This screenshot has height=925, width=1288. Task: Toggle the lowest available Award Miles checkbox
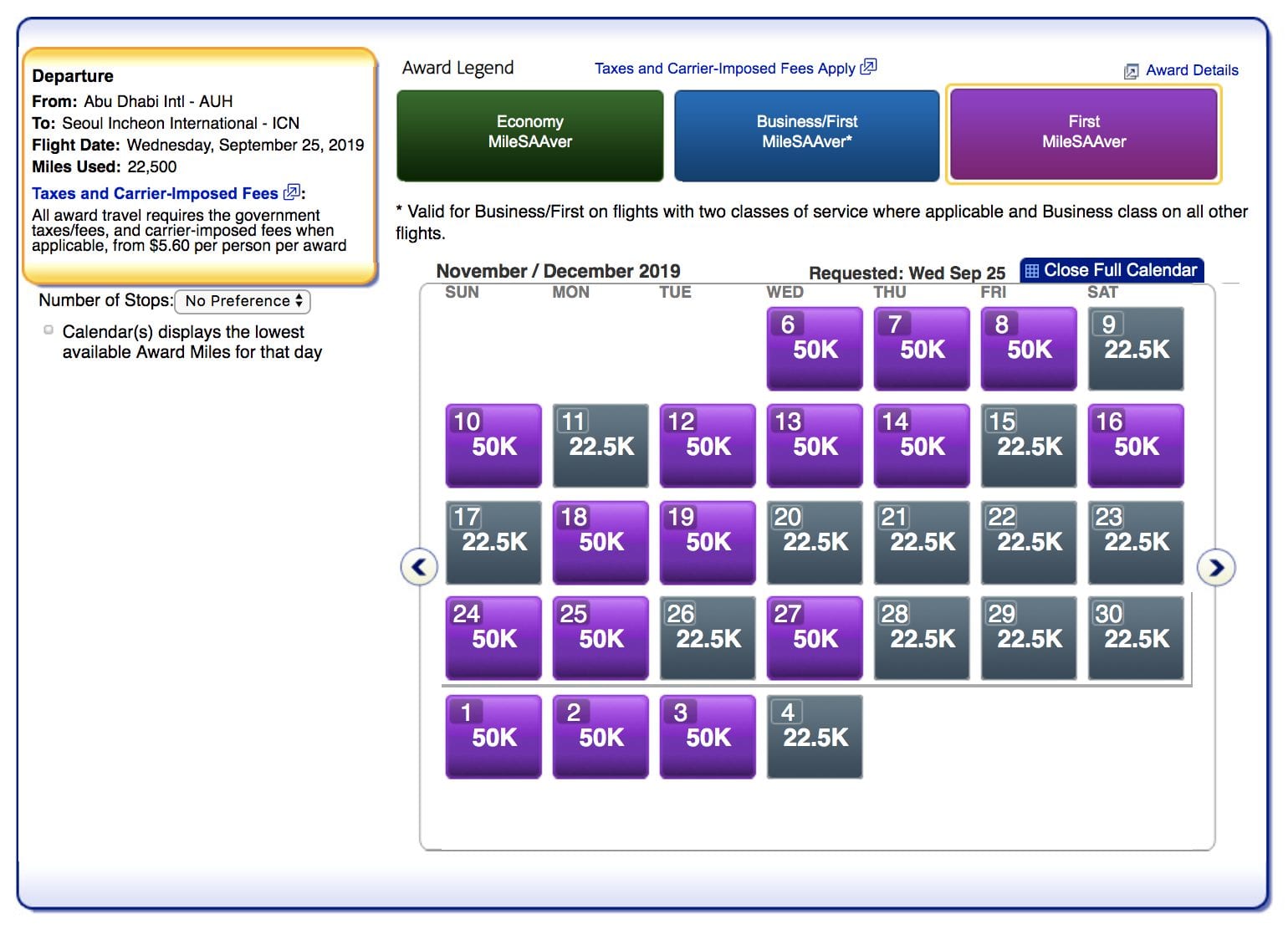click(x=49, y=330)
